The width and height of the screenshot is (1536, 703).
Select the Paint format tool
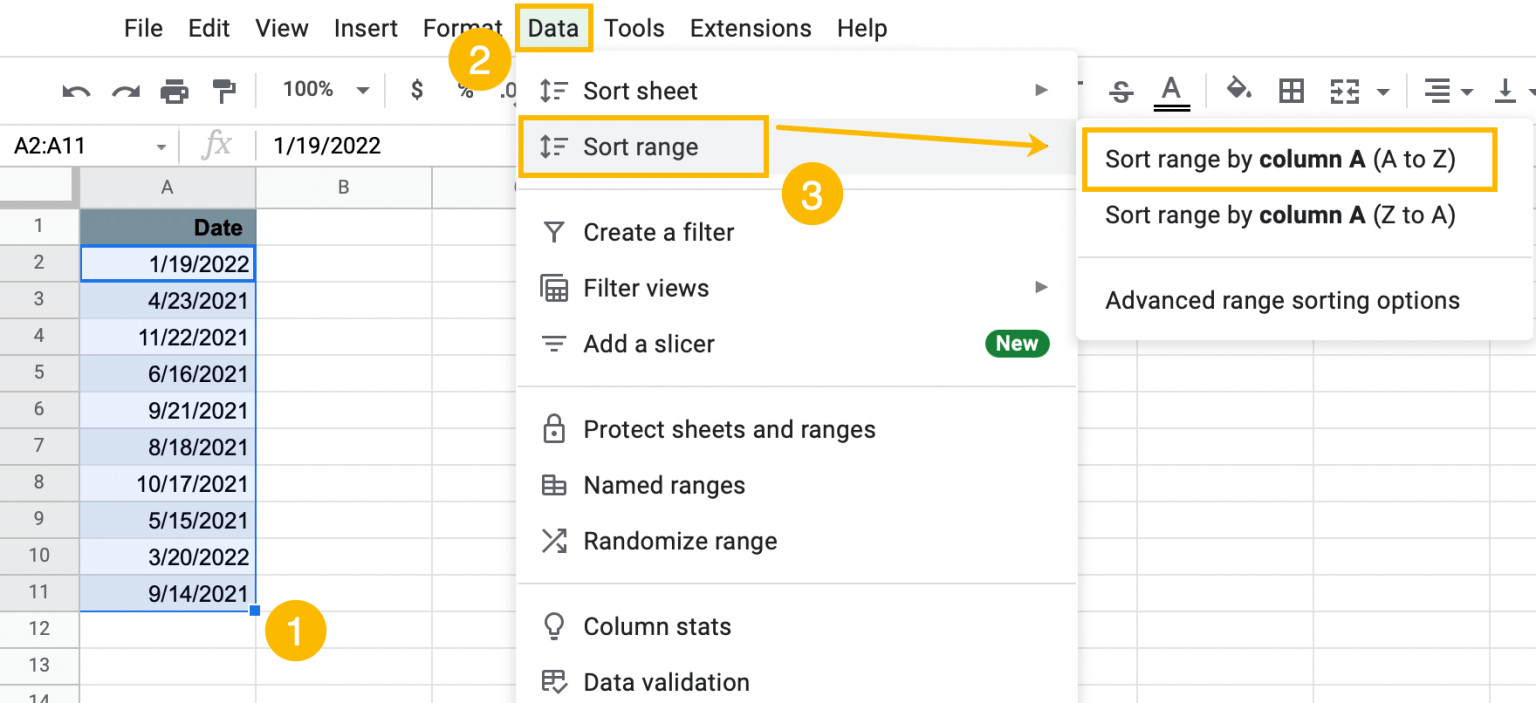[x=225, y=89]
